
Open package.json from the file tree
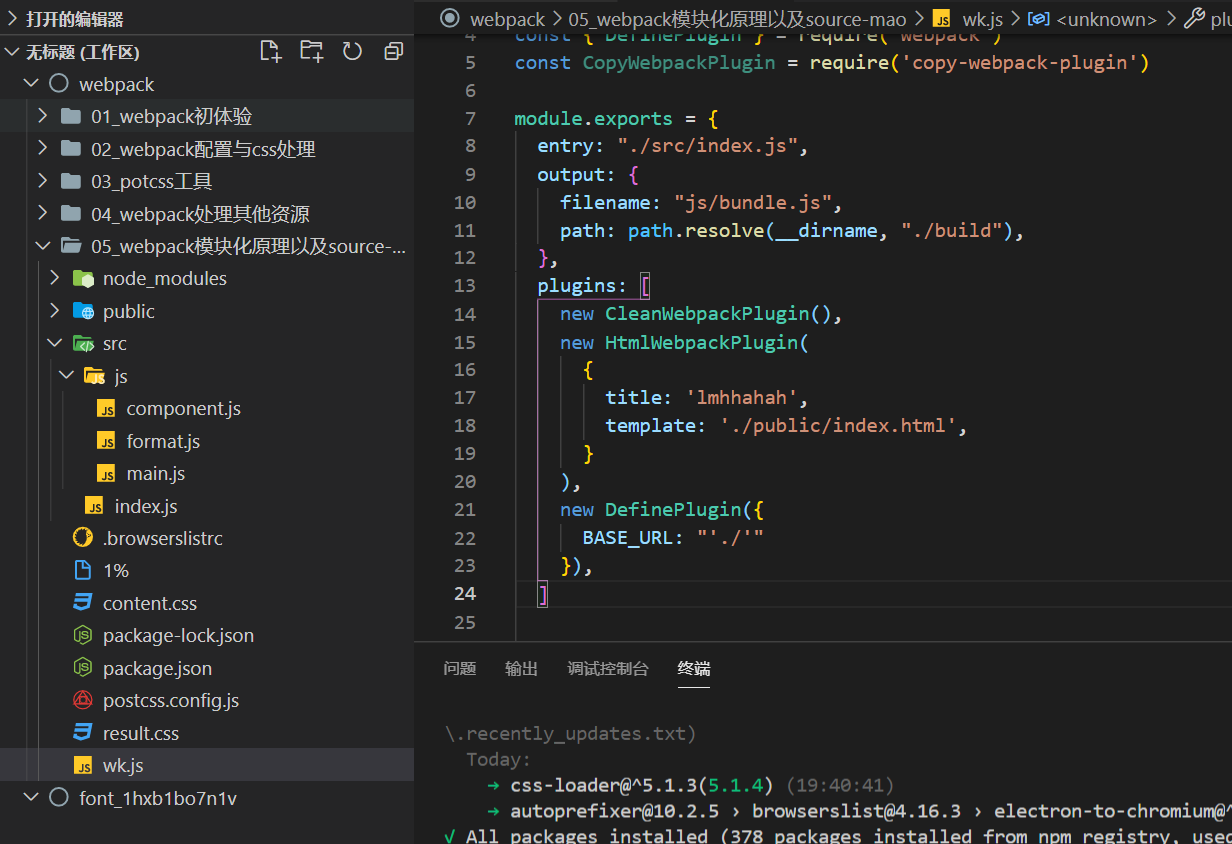pyautogui.click(x=157, y=668)
